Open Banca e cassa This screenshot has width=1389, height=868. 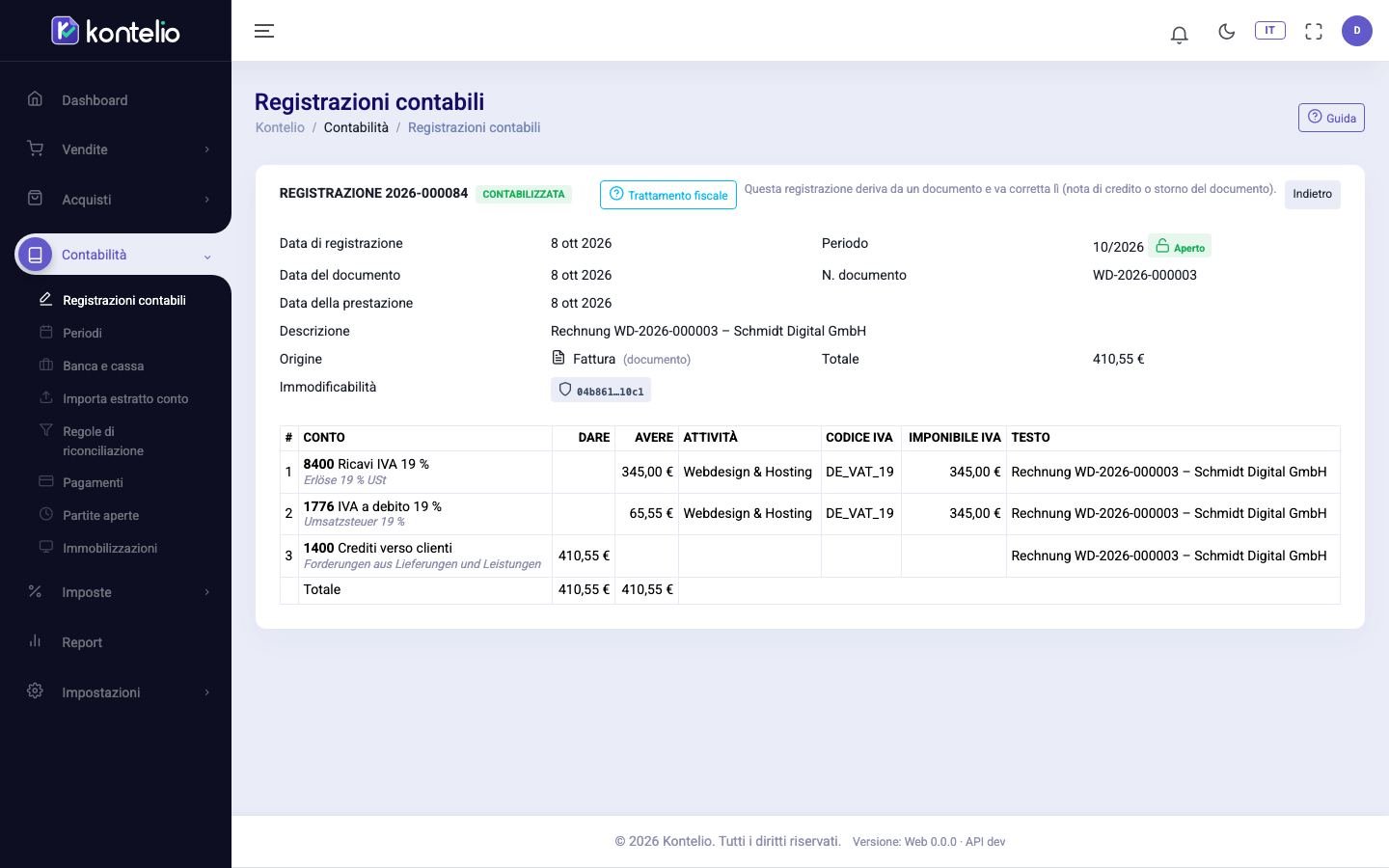(x=103, y=366)
